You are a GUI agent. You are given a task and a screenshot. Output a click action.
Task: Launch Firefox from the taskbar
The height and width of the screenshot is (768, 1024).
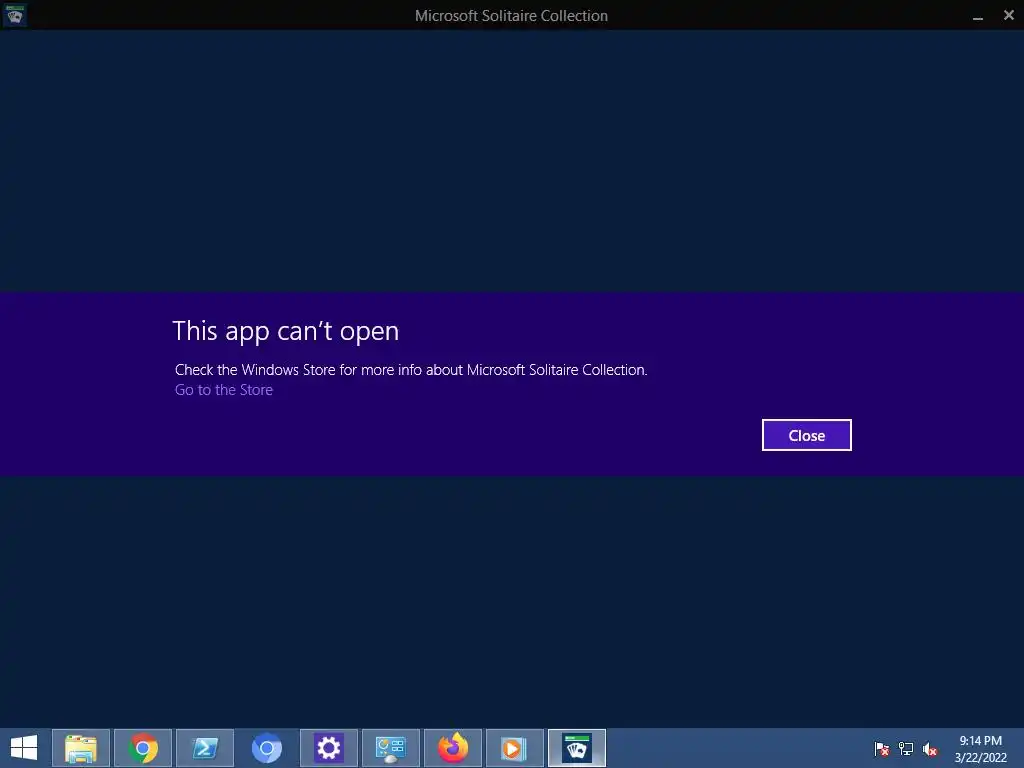point(453,748)
